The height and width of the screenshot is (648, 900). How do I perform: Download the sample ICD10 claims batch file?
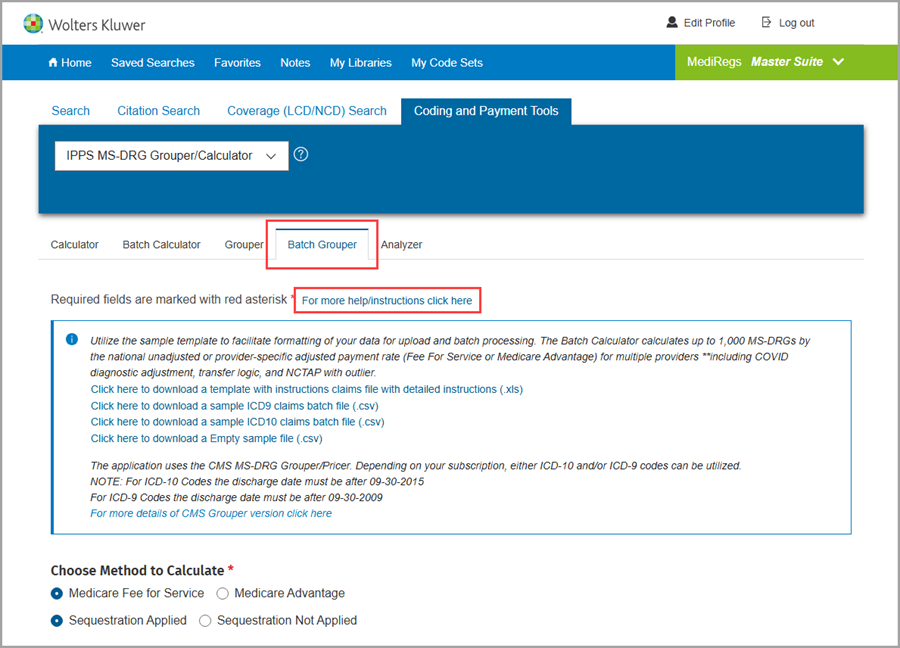(238, 422)
